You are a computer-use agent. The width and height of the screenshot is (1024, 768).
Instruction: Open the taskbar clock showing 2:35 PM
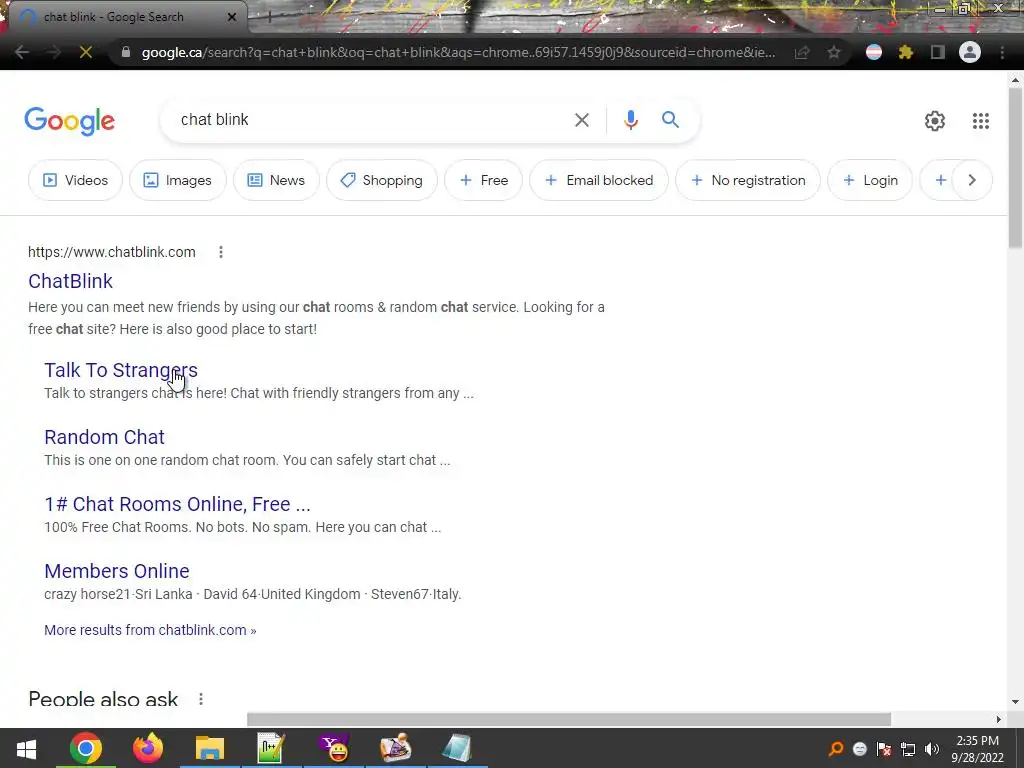[x=977, y=749]
